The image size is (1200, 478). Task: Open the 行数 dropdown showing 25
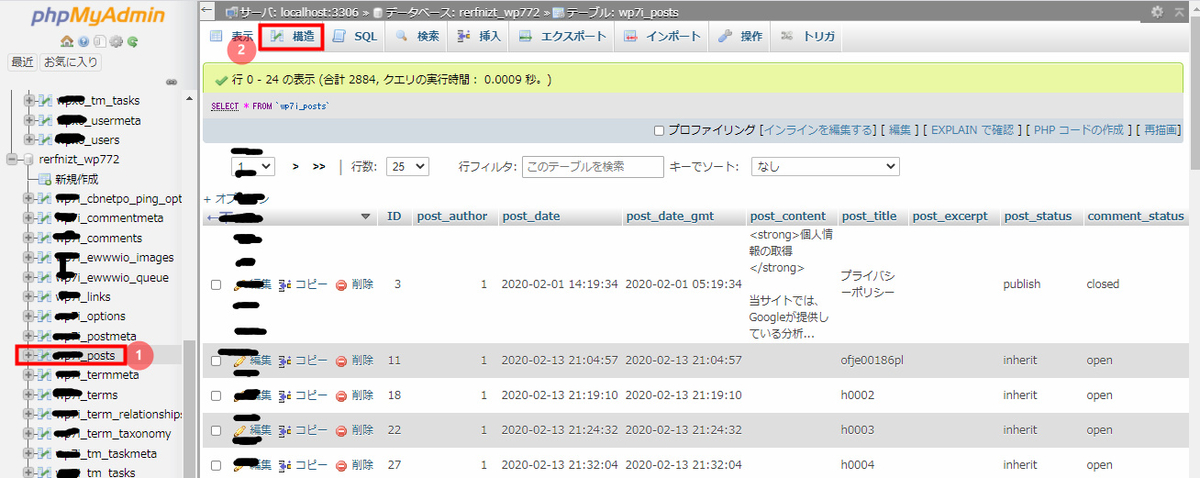pyautogui.click(x=408, y=167)
